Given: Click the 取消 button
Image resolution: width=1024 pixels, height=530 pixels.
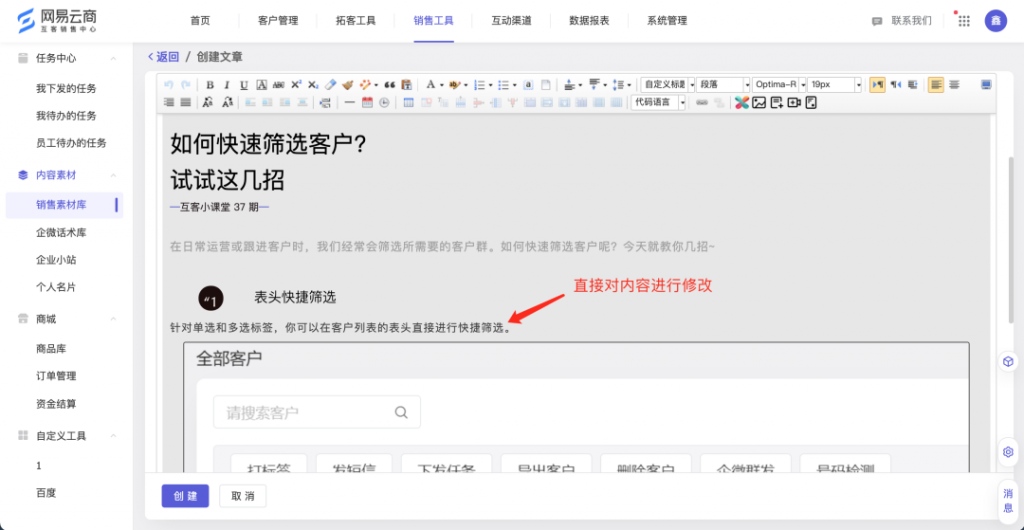Looking at the screenshot, I should pos(243,496).
